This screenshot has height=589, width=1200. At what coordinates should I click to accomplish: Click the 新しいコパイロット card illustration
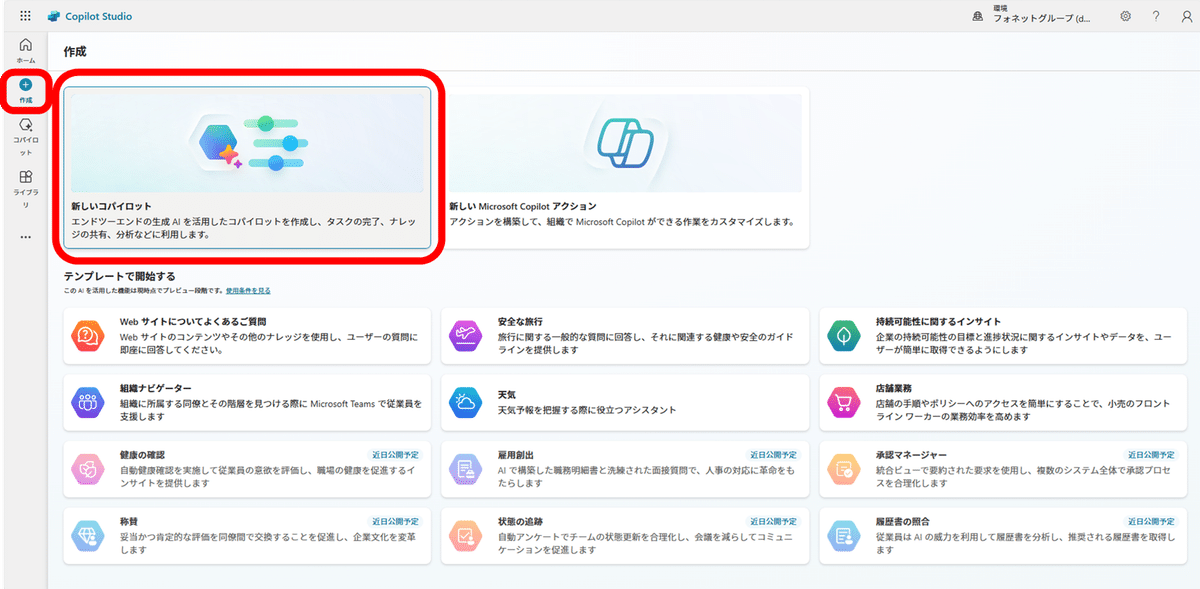coord(247,141)
